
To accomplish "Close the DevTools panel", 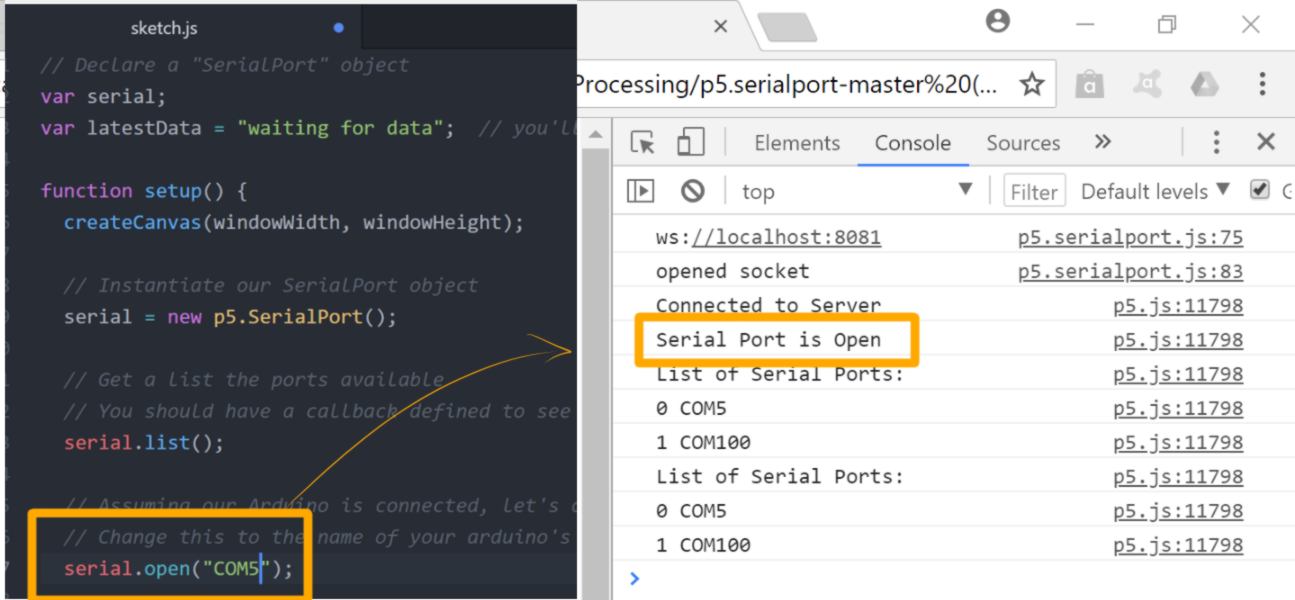I will pyautogui.click(x=1265, y=143).
